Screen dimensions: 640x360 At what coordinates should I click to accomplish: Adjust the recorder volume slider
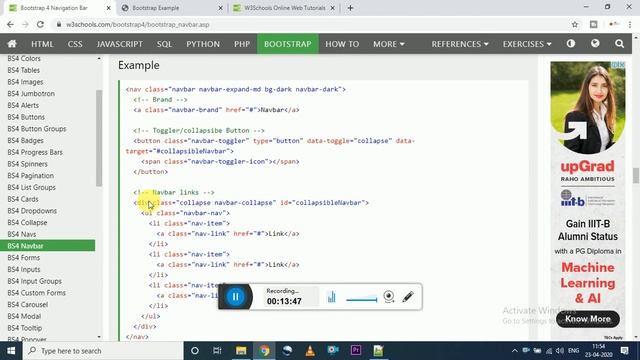(362, 299)
